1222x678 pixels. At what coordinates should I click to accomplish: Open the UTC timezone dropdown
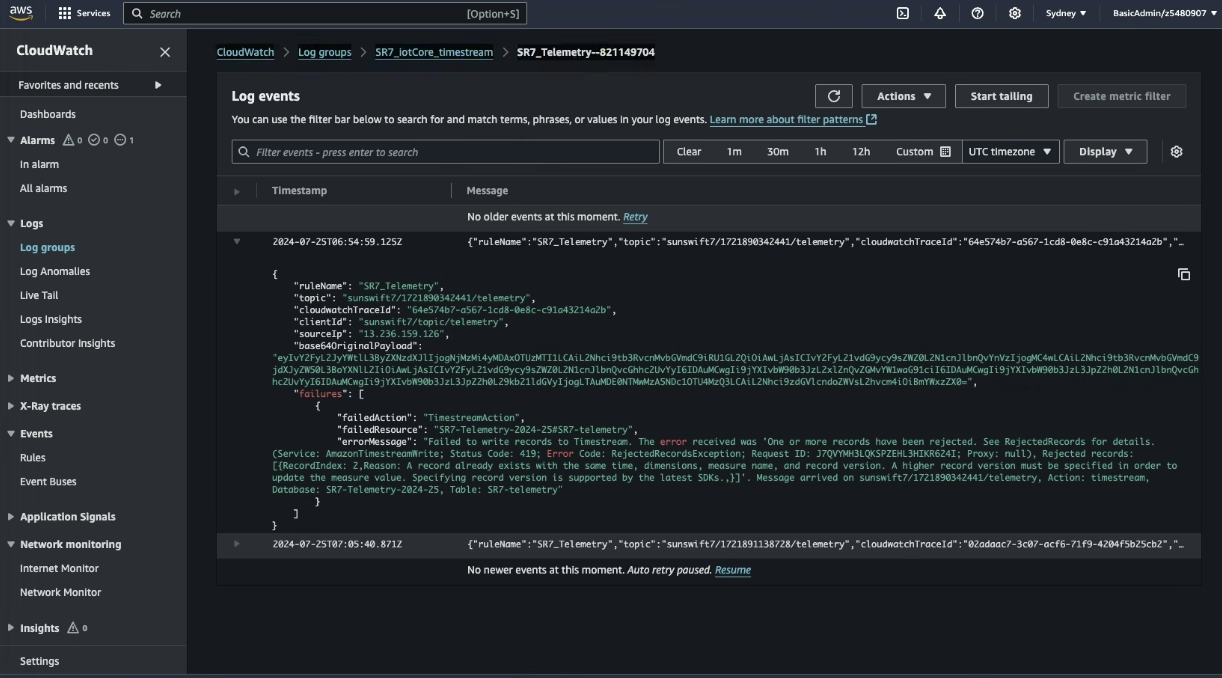click(x=1011, y=152)
